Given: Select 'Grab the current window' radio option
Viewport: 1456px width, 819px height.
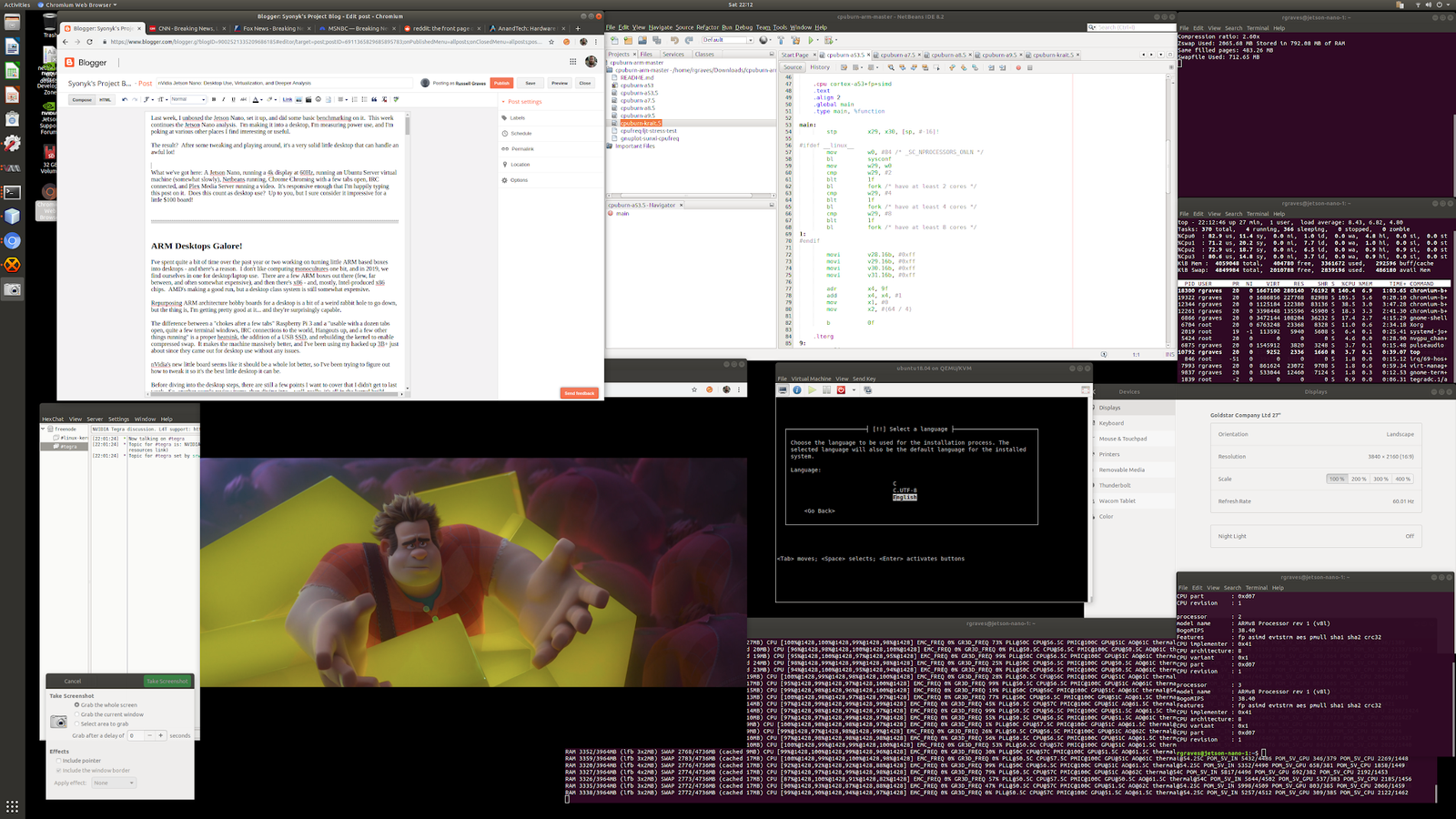Looking at the screenshot, I should 77,714.
